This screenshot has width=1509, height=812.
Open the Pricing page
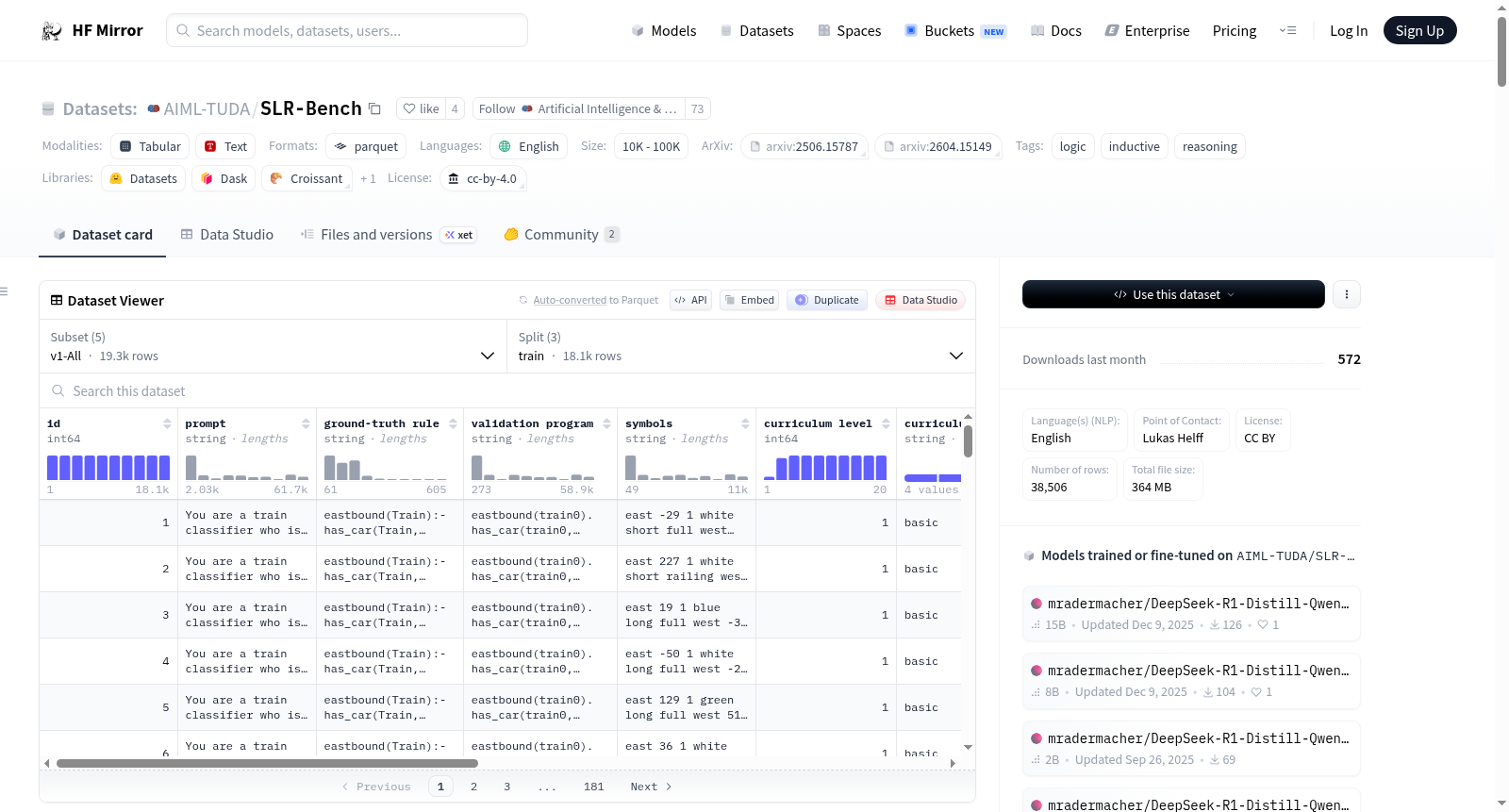pos(1235,31)
